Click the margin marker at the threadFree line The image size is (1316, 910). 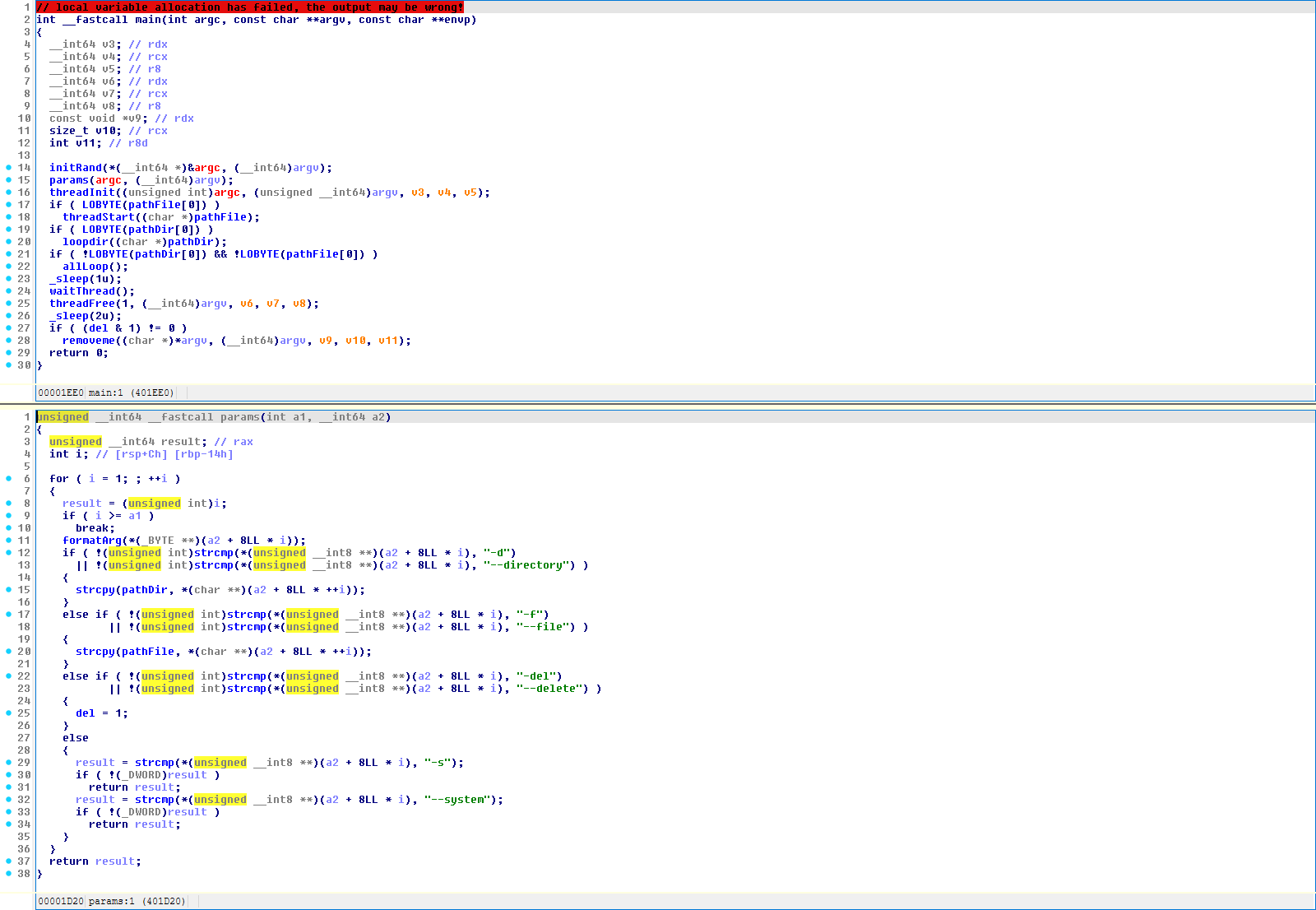(x=8, y=303)
